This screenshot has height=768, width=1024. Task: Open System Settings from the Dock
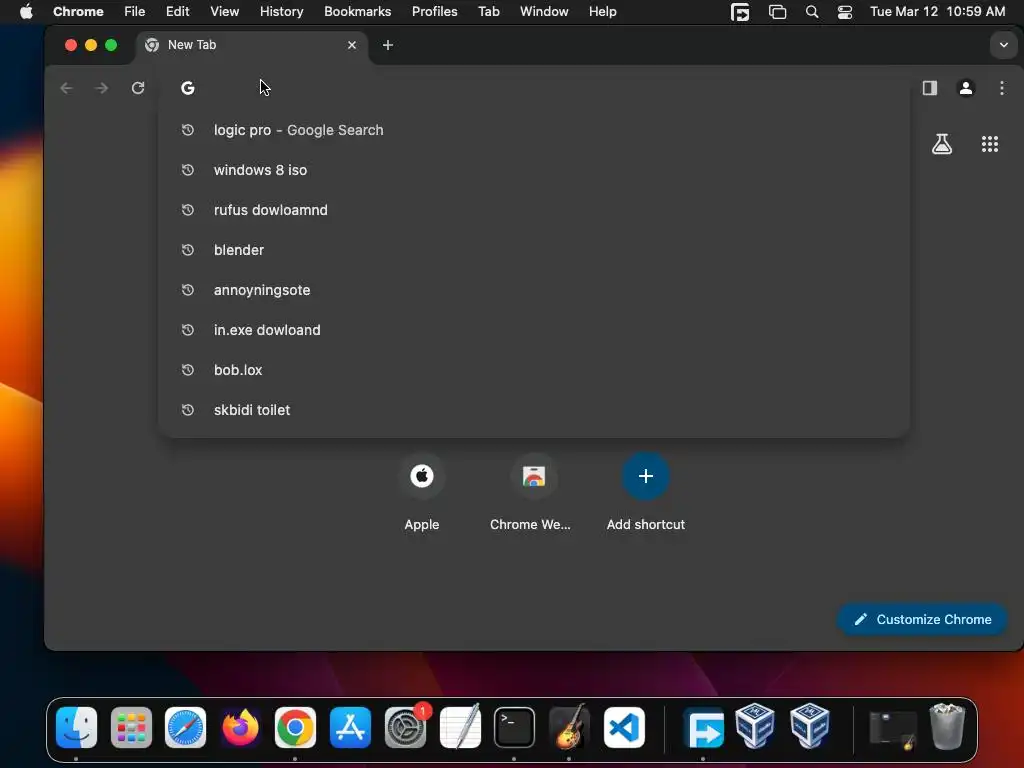click(406, 727)
